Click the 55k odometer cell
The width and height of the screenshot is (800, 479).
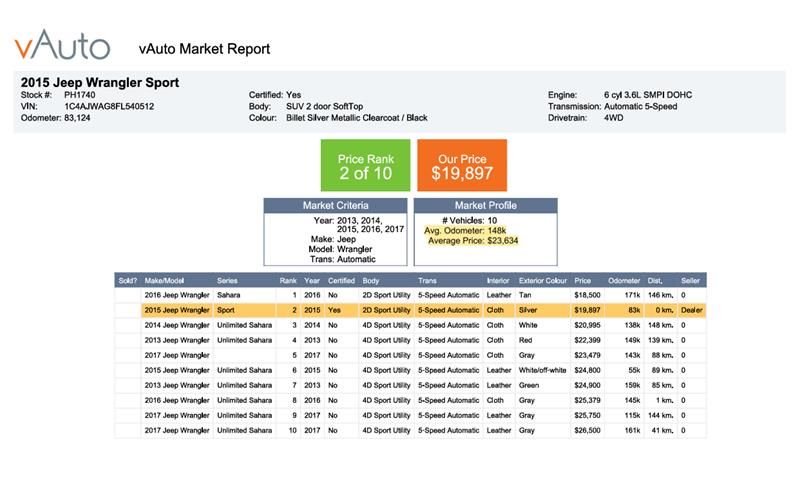634,370
